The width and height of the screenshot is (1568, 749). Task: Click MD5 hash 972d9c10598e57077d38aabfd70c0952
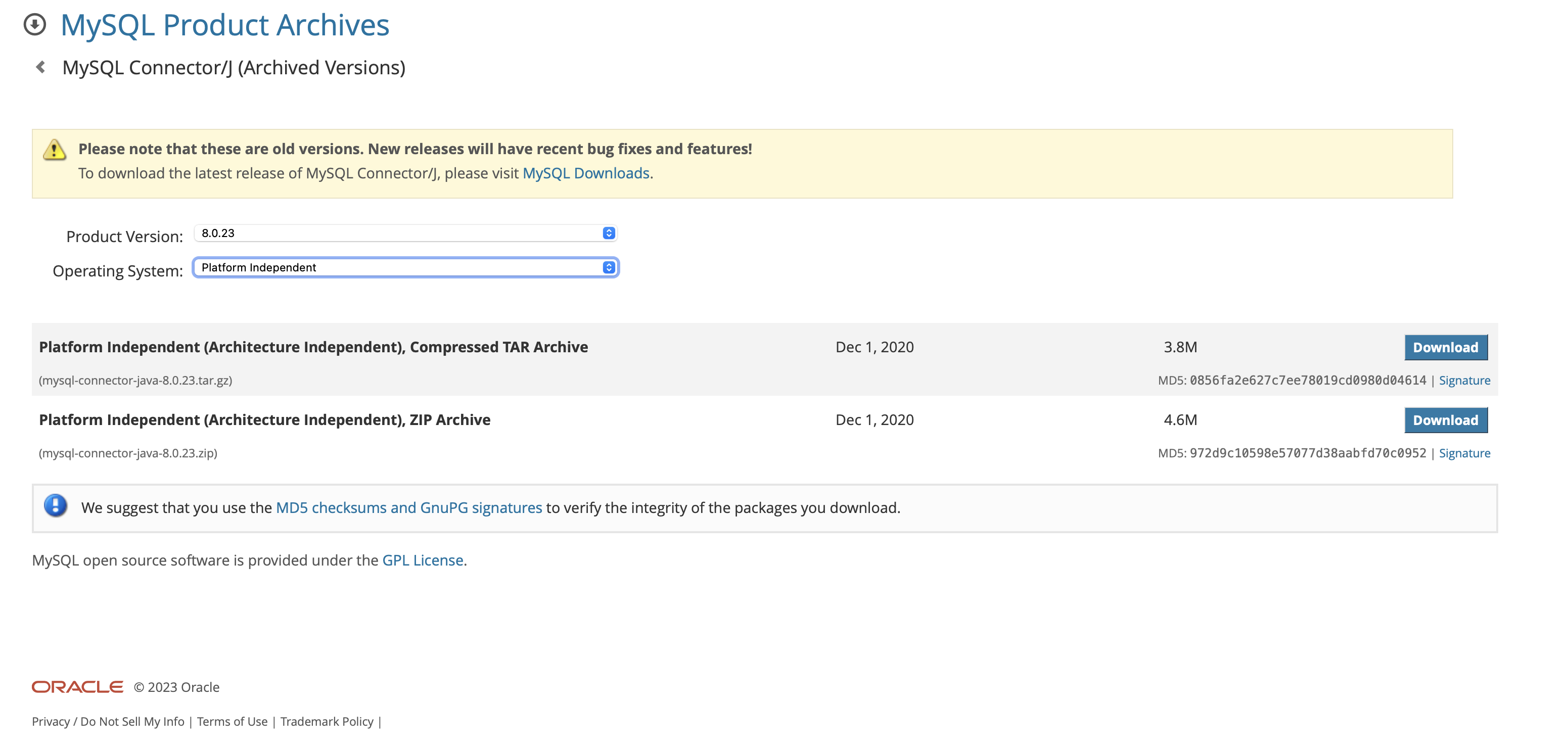[1308, 453]
